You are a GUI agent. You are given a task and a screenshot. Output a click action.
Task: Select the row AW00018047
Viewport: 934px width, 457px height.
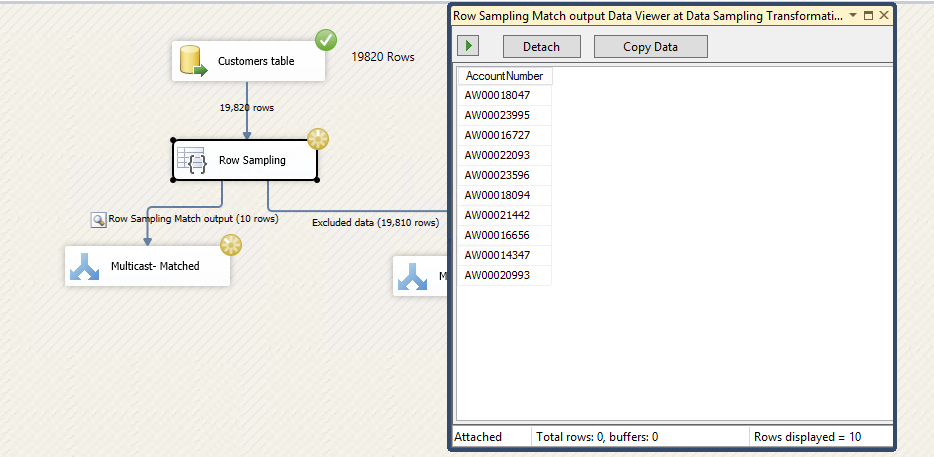[505, 95]
